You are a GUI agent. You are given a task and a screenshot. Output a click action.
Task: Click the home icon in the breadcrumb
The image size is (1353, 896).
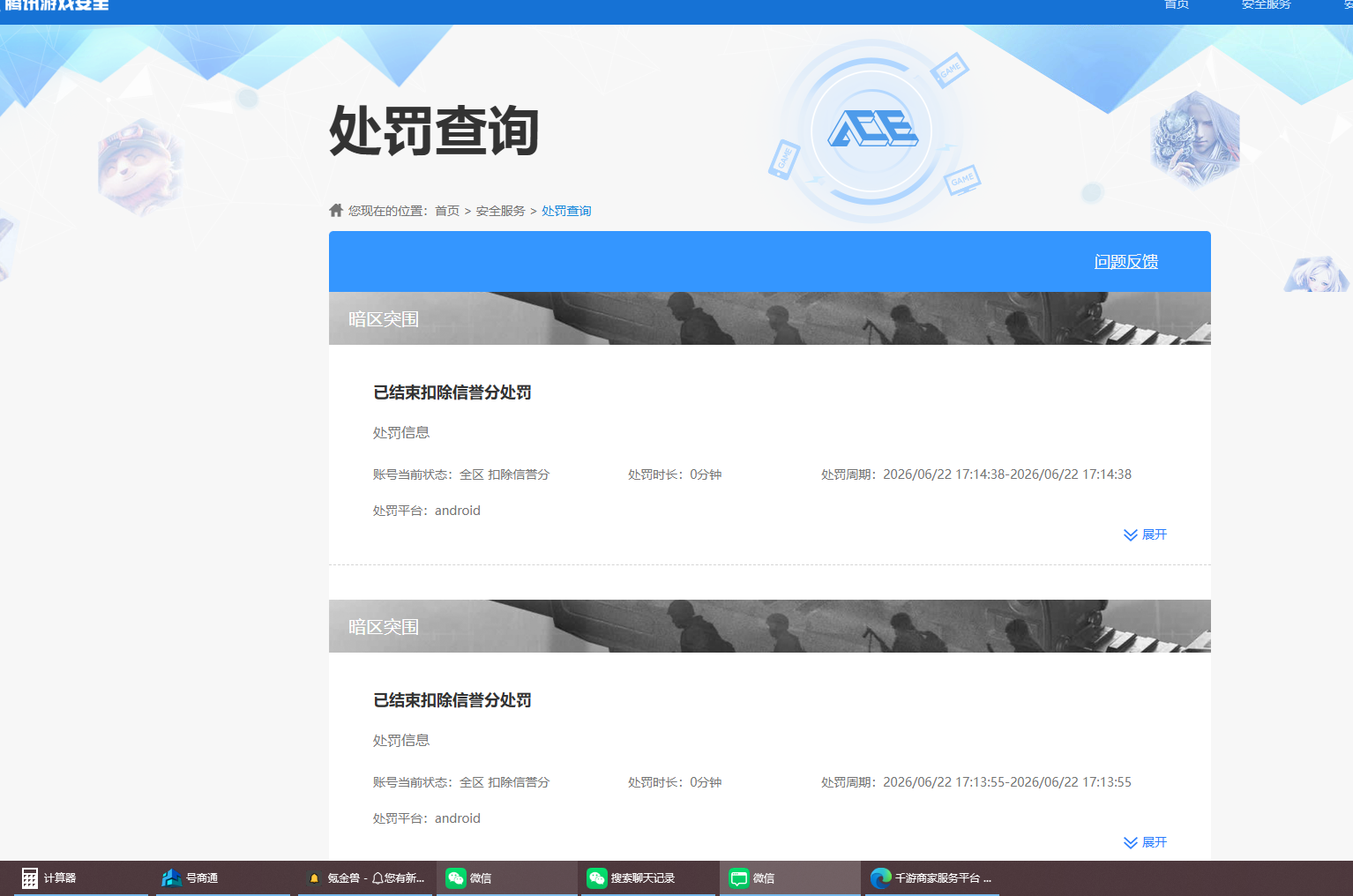pyautogui.click(x=336, y=210)
